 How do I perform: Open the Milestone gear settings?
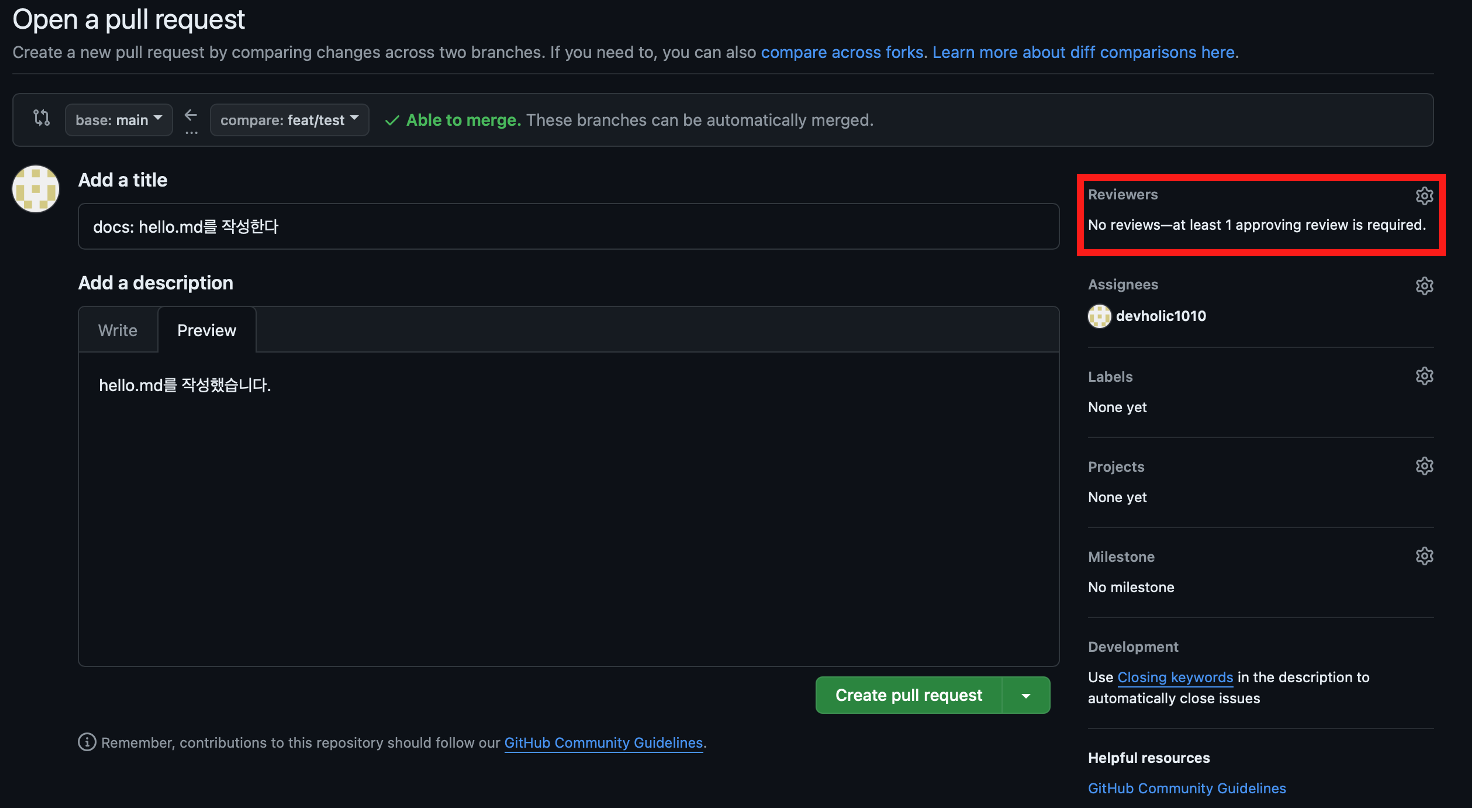coord(1425,556)
